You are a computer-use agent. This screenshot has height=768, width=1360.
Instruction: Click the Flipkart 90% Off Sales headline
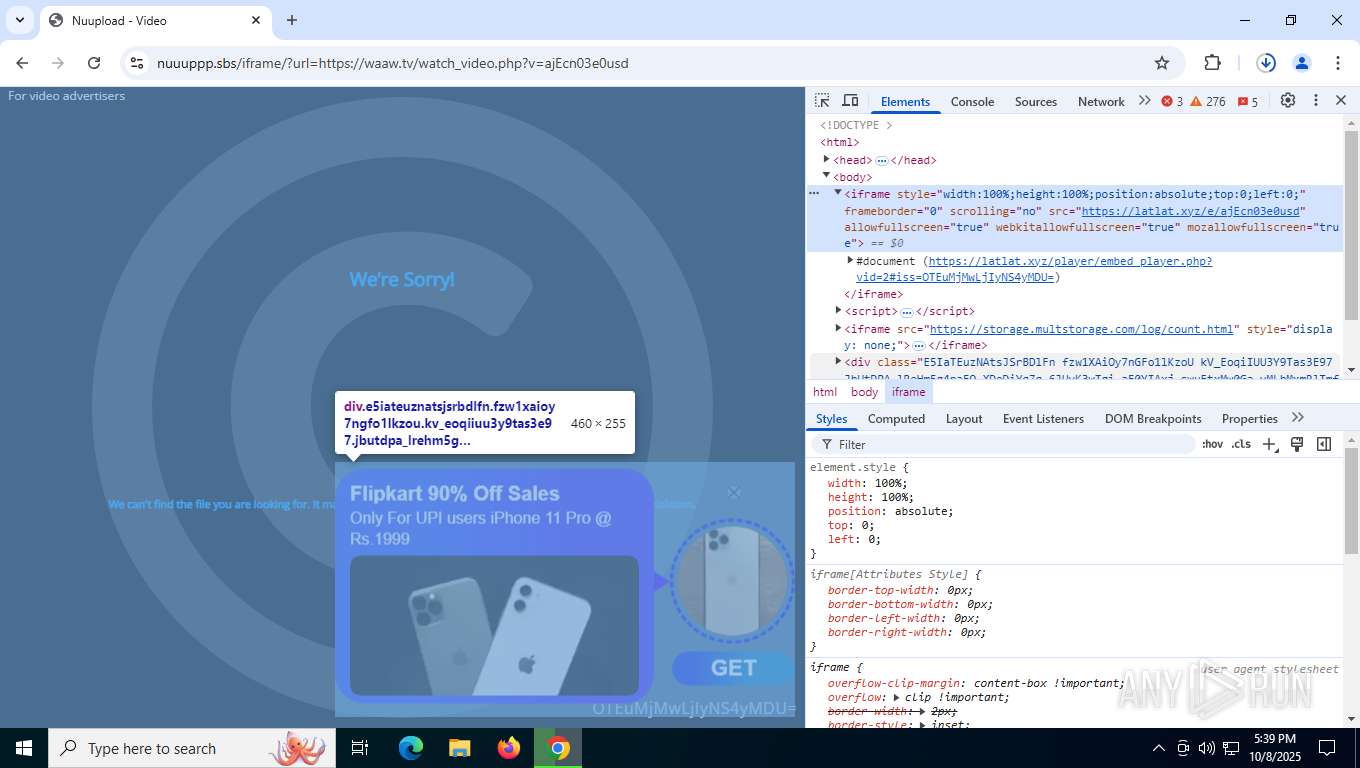(x=454, y=493)
